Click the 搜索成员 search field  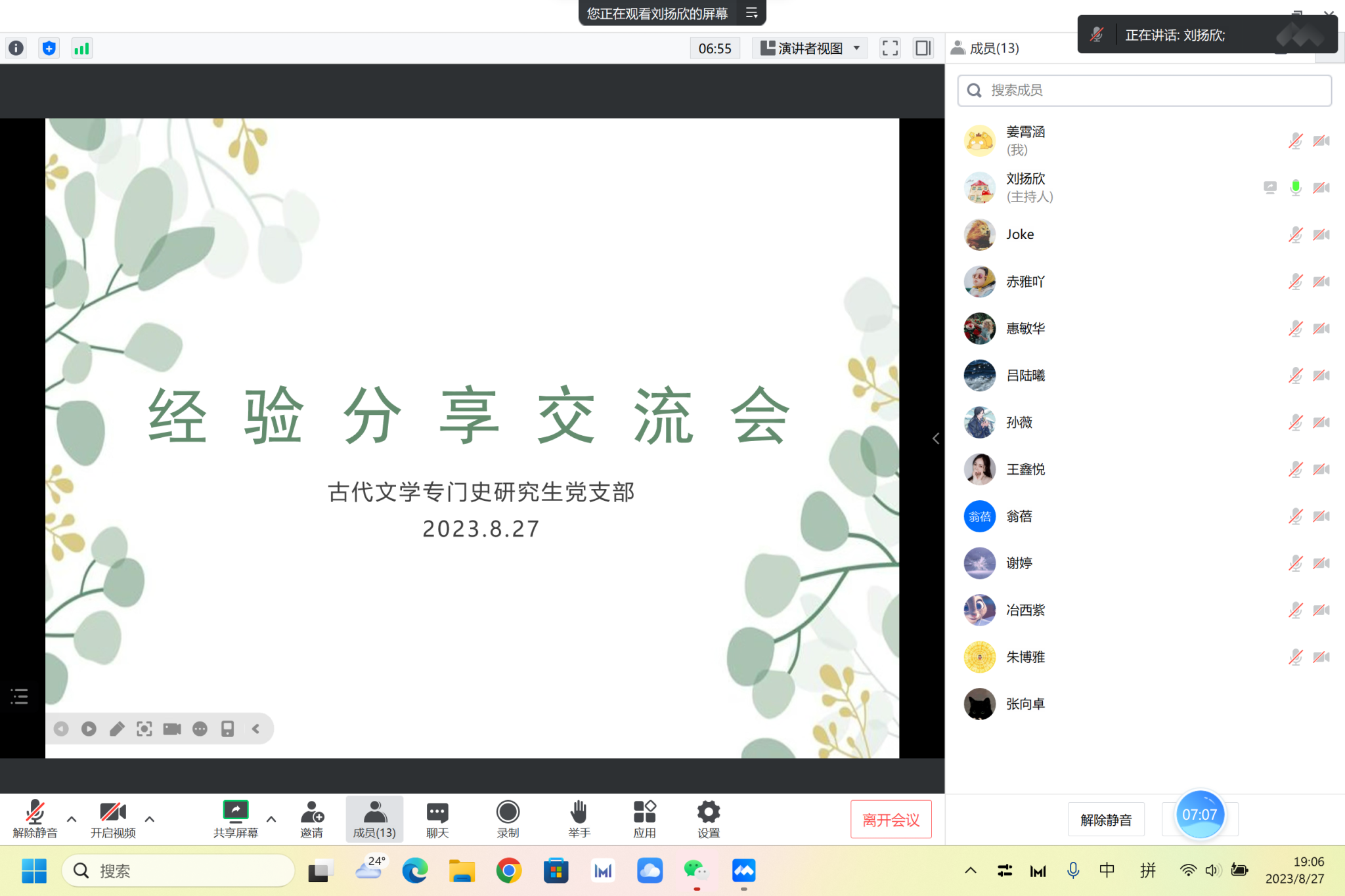(1144, 90)
